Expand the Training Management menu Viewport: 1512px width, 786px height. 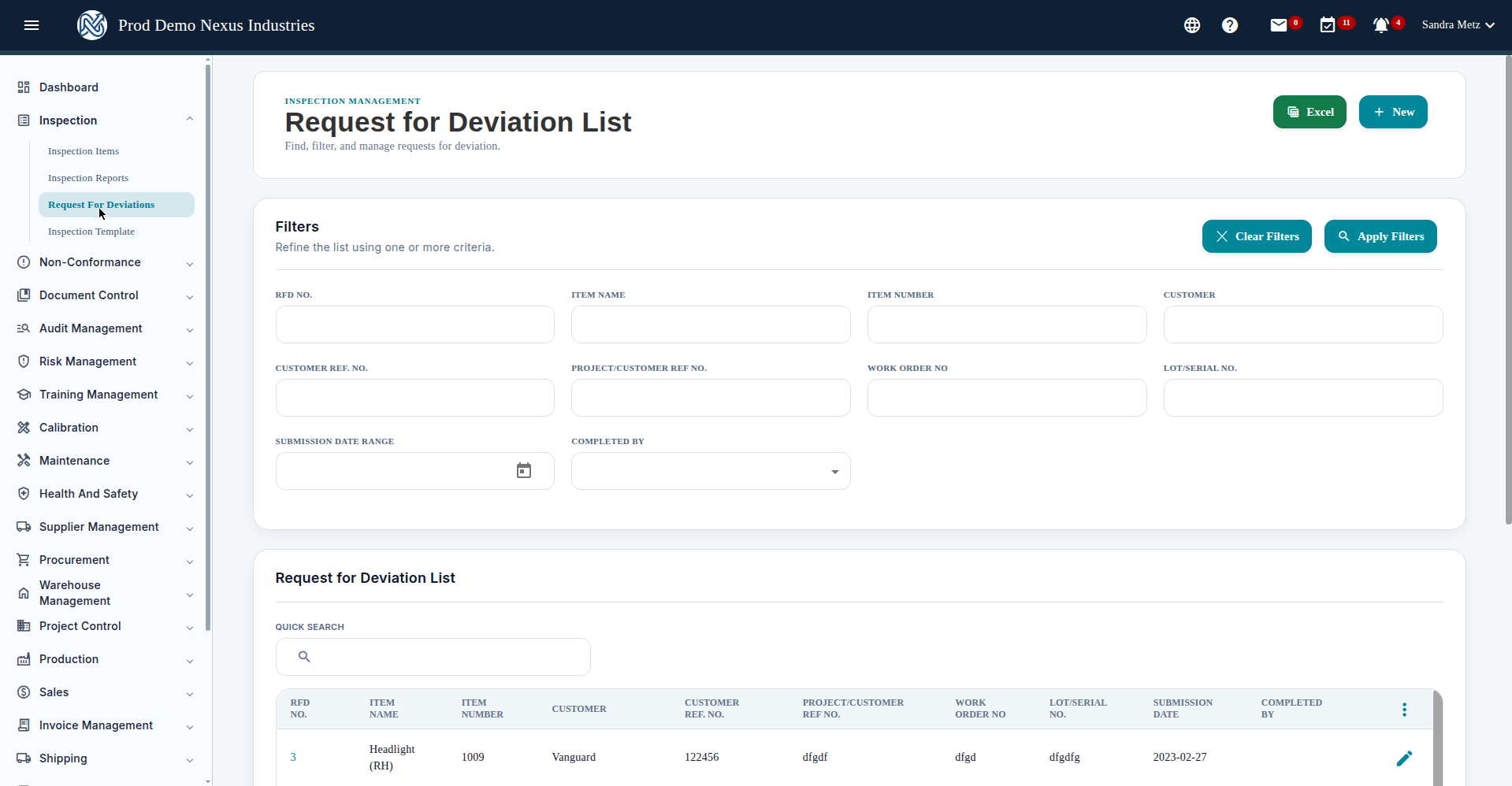click(190, 396)
